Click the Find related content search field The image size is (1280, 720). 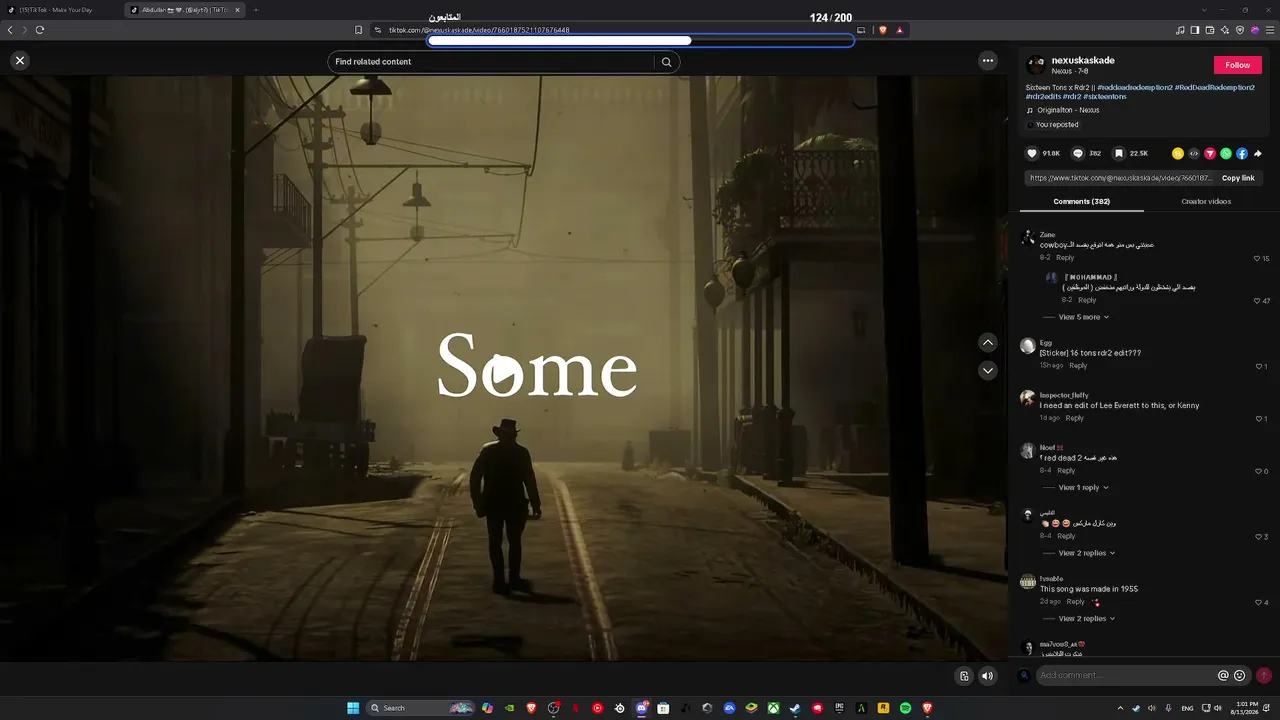click(x=492, y=62)
